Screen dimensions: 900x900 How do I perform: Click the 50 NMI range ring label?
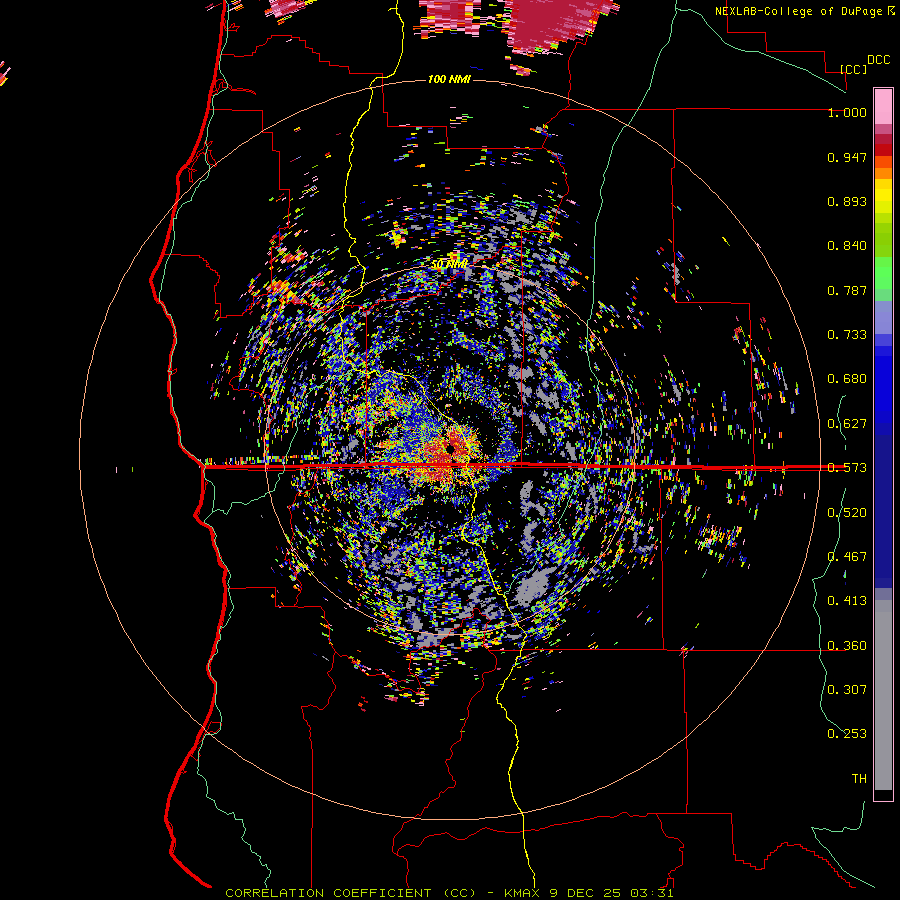449,264
